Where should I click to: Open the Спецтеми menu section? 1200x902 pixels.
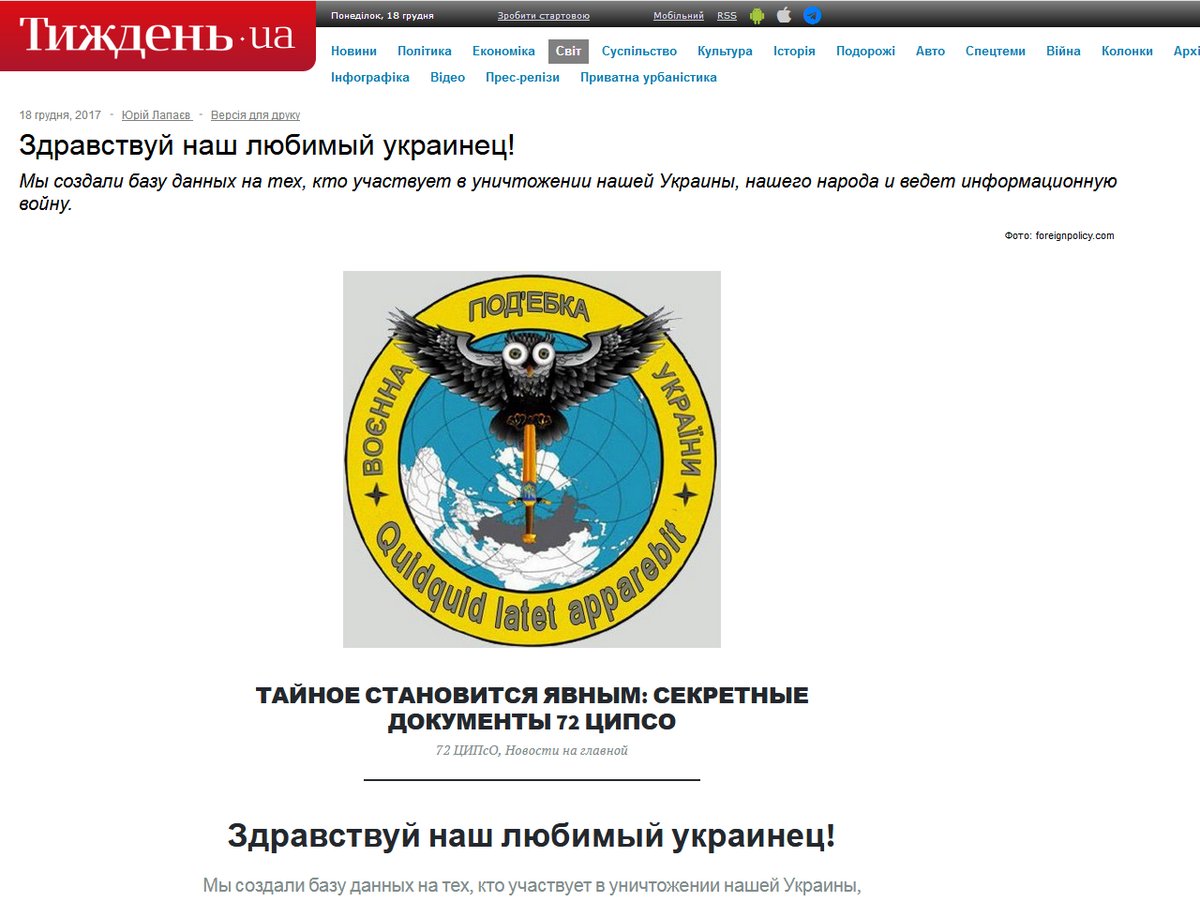click(995, 51)
